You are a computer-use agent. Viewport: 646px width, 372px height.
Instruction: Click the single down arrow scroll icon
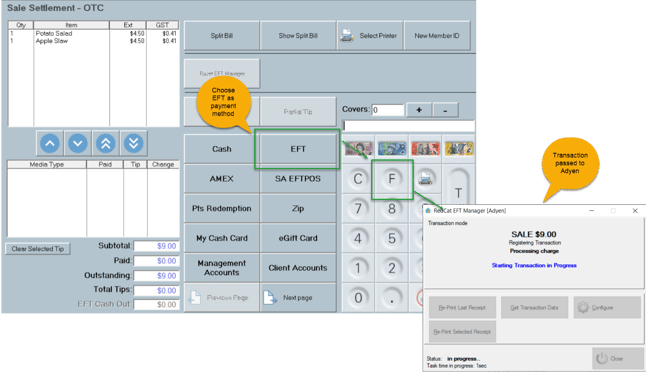[x=77, y=143]
